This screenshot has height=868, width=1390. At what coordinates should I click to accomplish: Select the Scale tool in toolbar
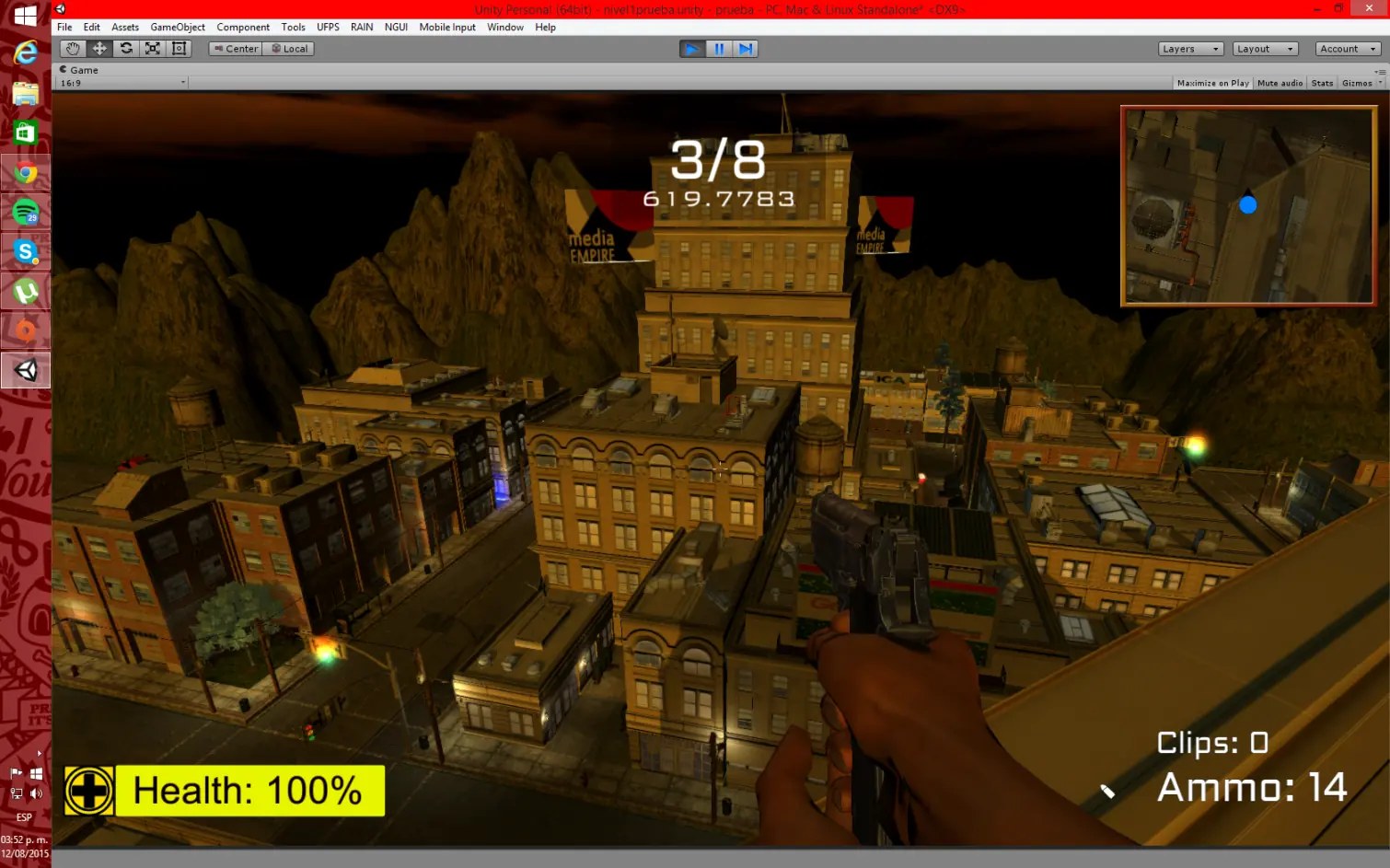tap(153, 49)
